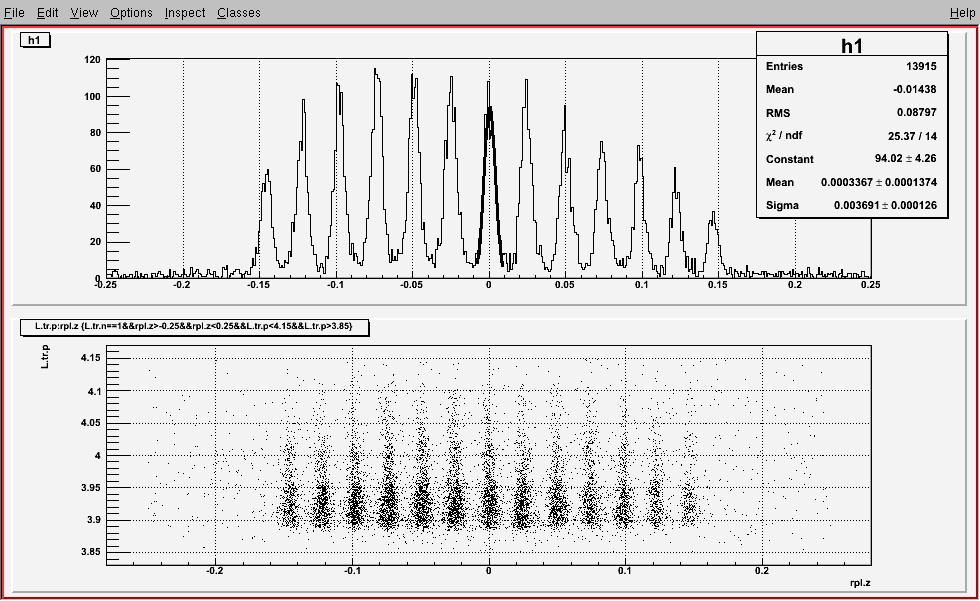The width and height of the screenshot is (980, 601).
Task: Open the File menu
Action: coord(14,12)
